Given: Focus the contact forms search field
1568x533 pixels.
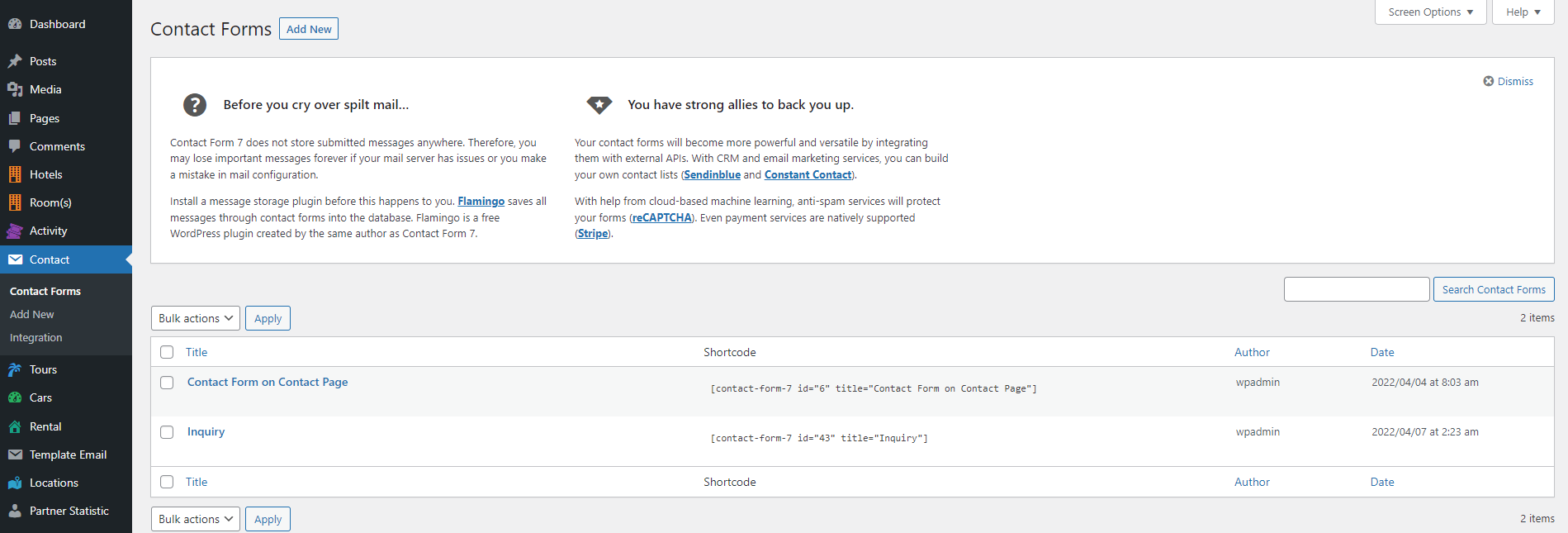Looking at the screenshot, I should pyautogui.click(x=1357, y=289).
